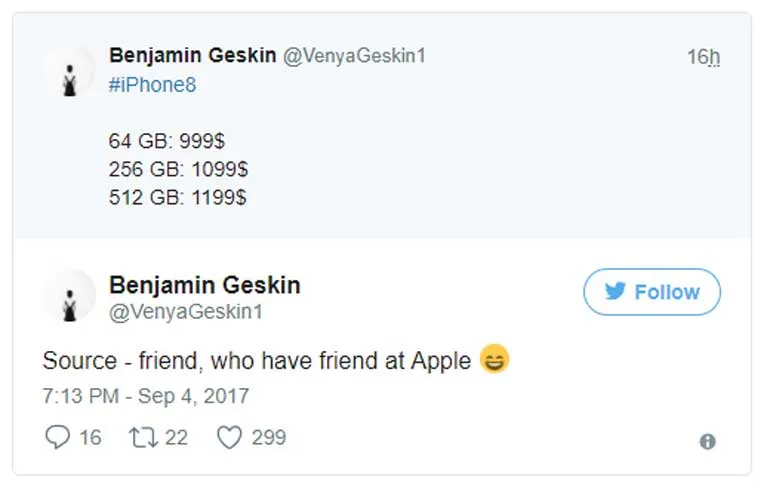
Task: Open the main tweet's profile avatar
Action: point(71,297)
